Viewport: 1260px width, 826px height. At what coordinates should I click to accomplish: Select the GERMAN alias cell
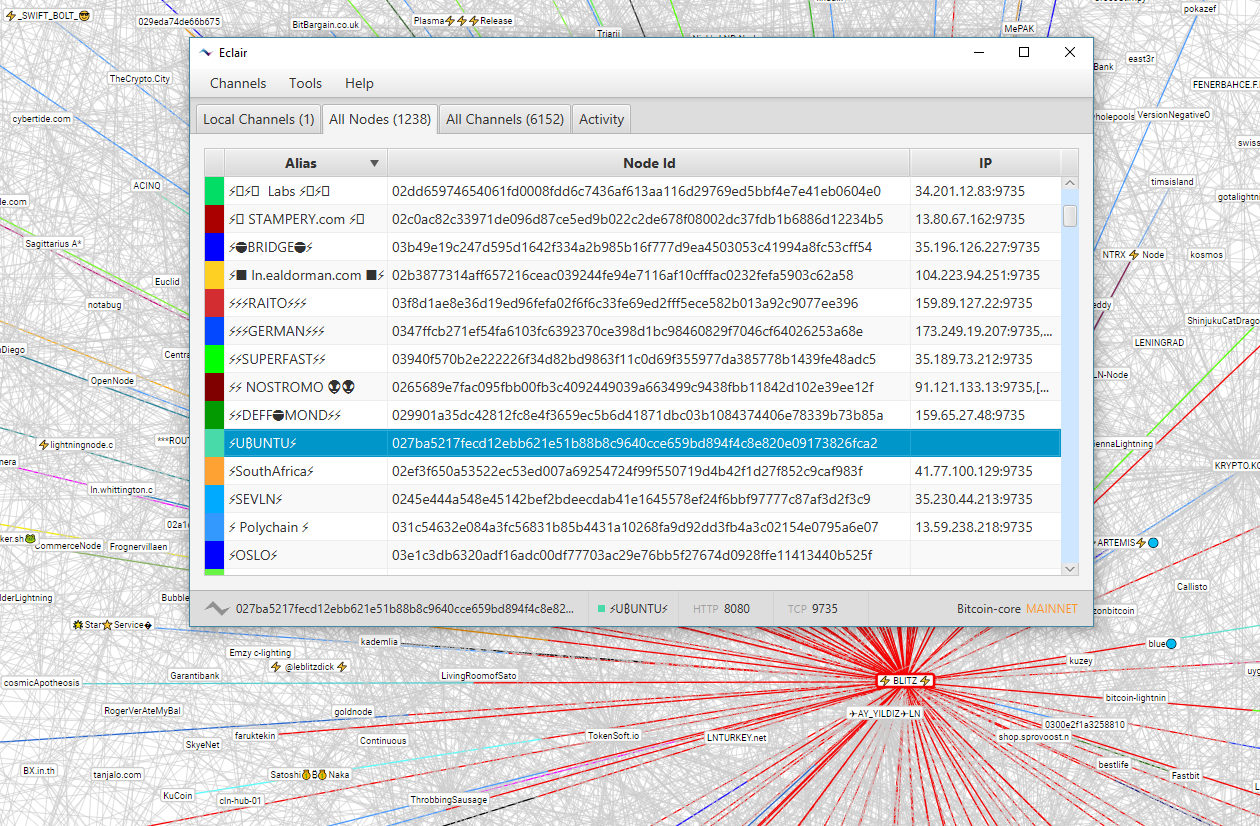(x=306, y=331)
